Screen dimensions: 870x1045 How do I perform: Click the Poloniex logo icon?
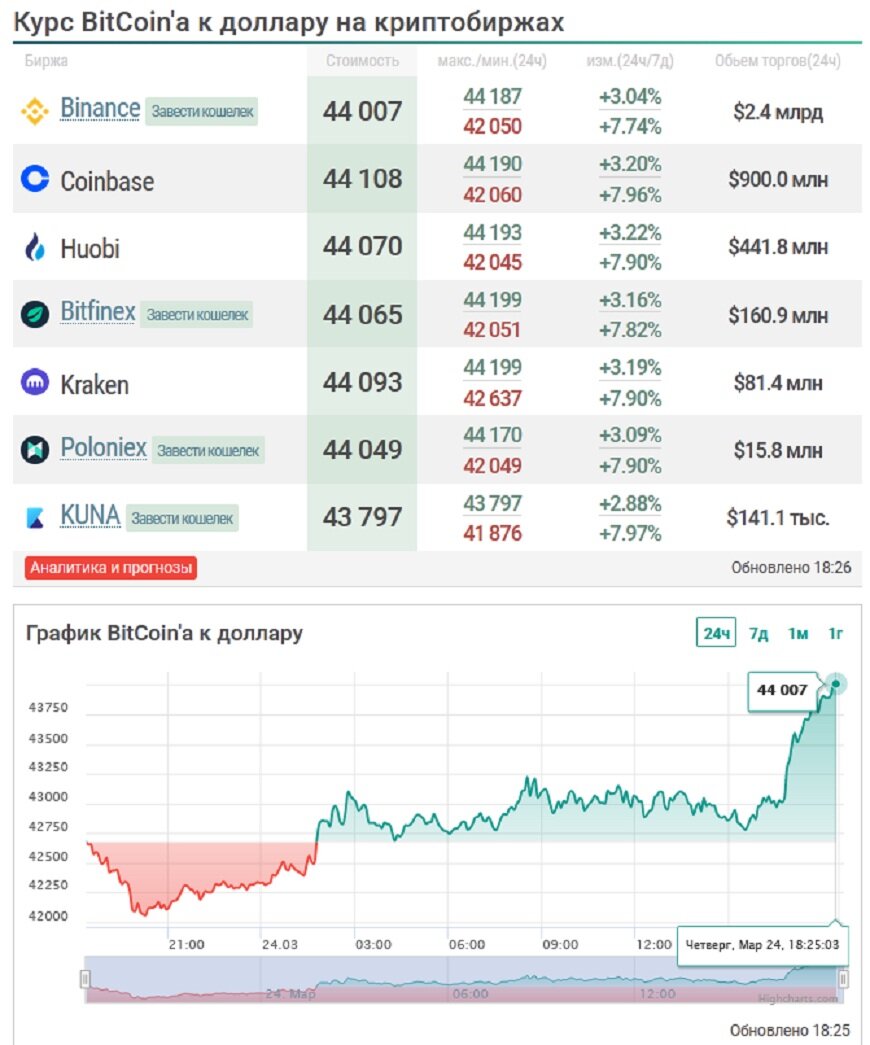pos(35,449)
